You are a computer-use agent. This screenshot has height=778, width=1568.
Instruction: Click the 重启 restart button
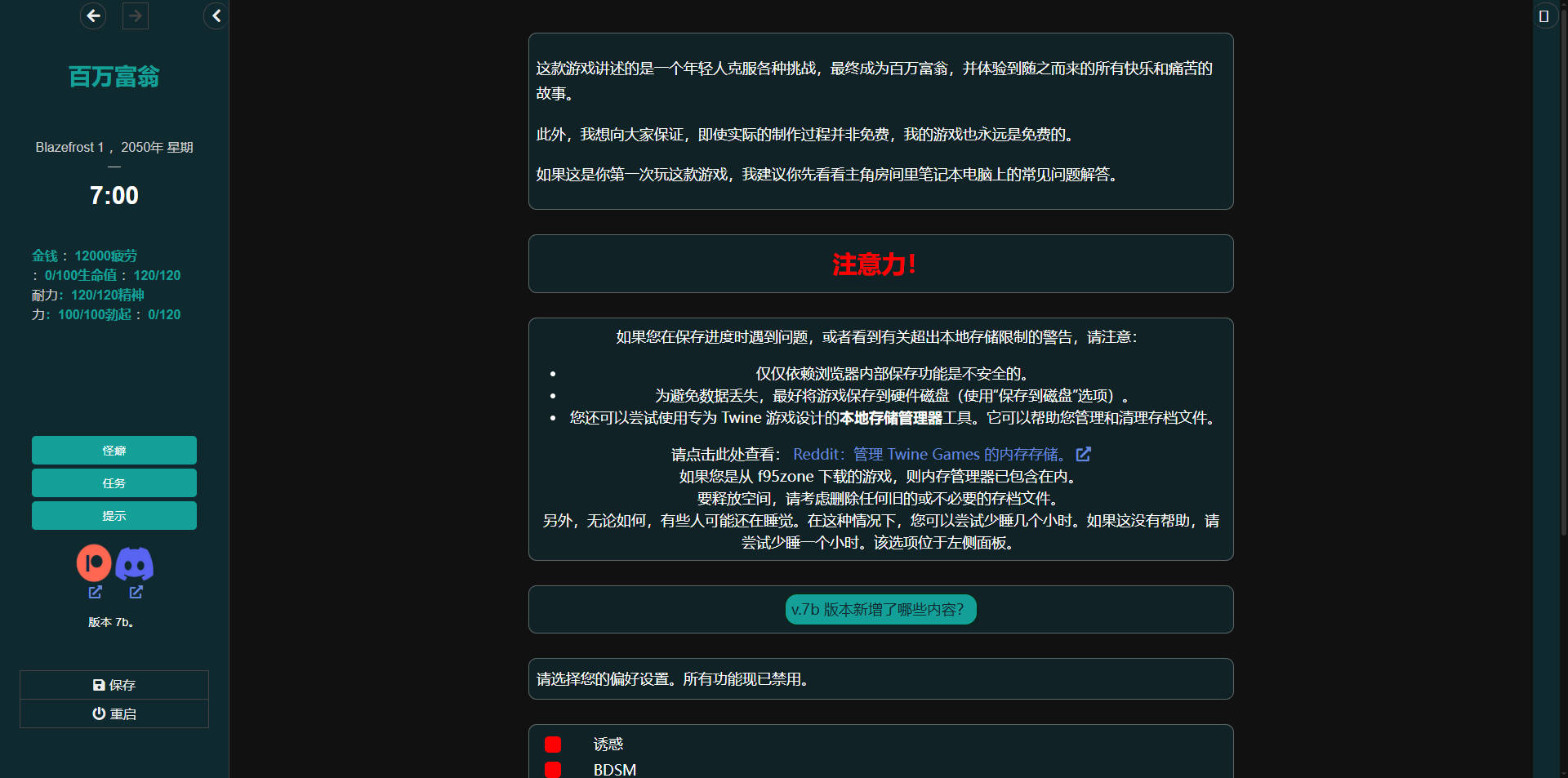[x=114, y=714]
